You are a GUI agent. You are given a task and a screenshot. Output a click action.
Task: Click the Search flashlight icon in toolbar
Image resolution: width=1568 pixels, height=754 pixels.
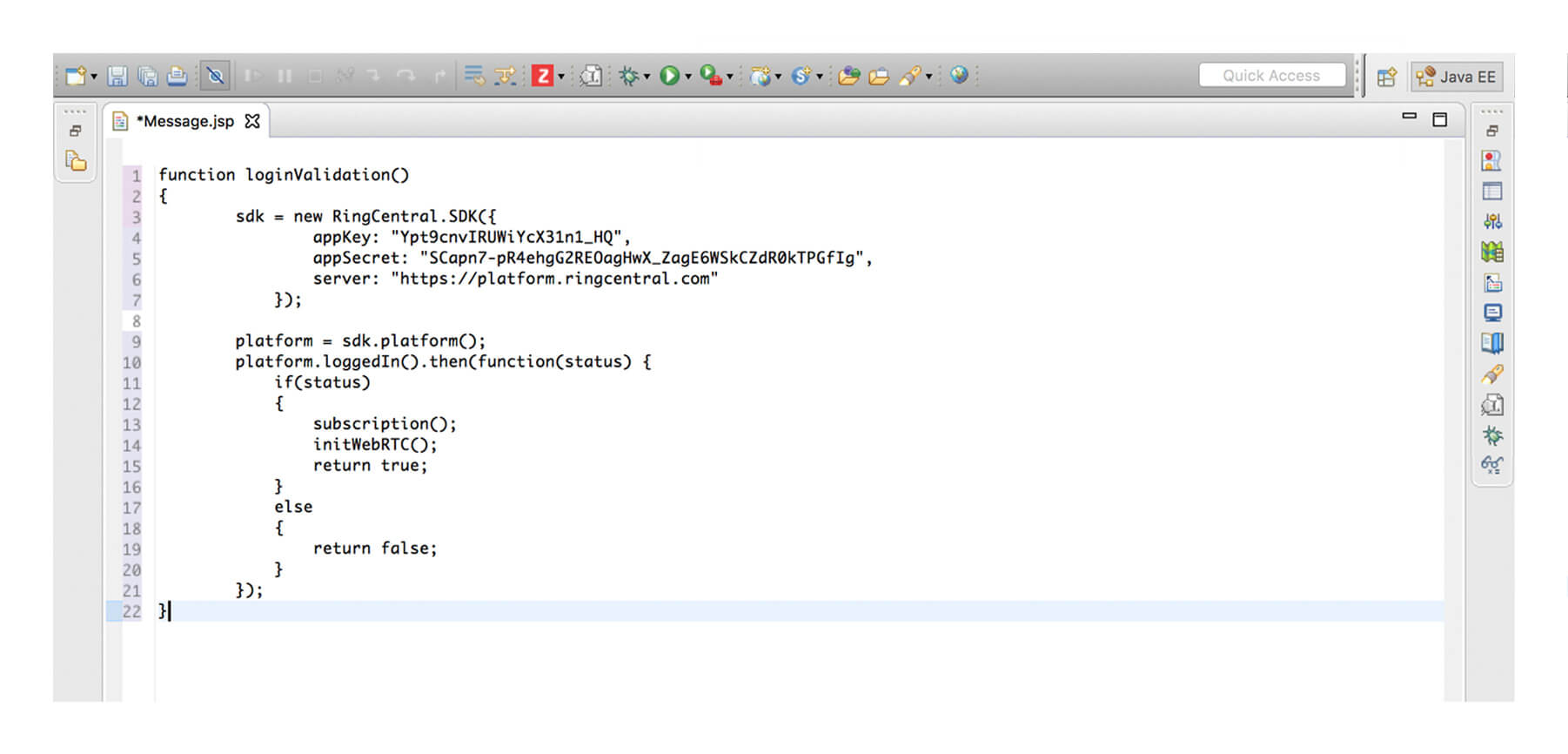tap(910, 77)
